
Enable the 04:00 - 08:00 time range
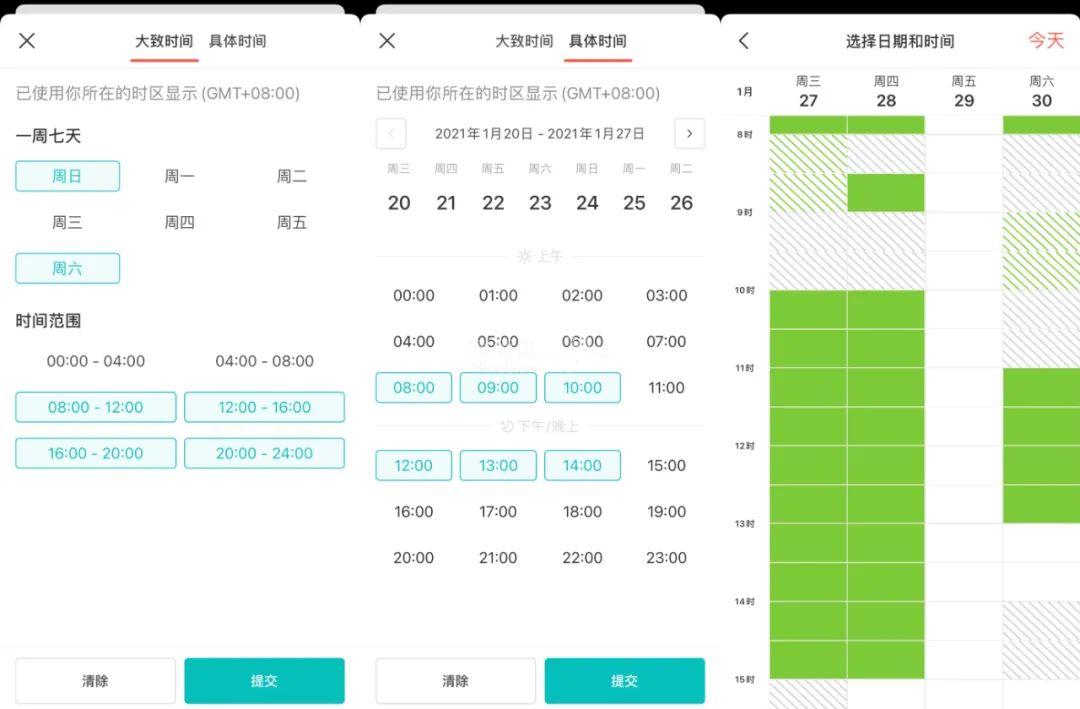click(264, 361)
